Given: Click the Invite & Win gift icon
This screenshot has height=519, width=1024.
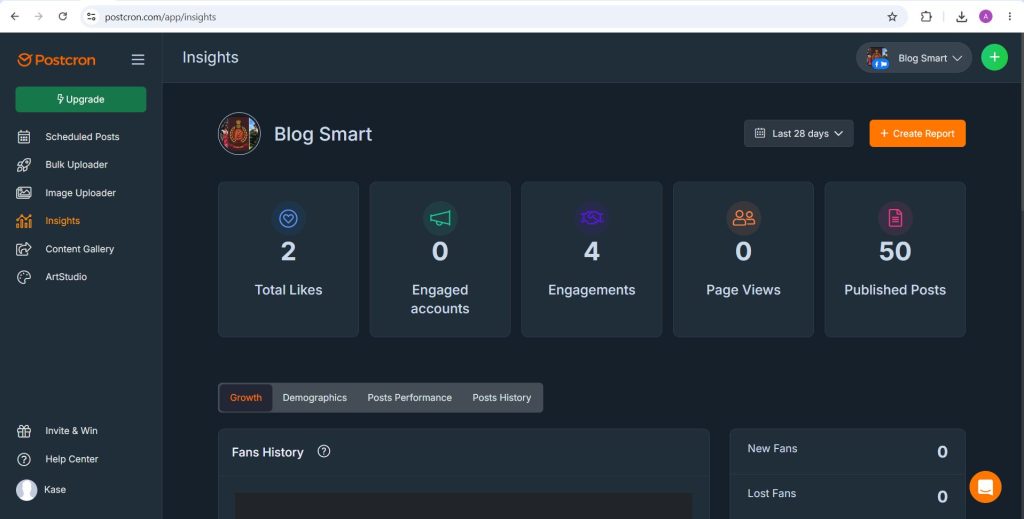Looking at the screenshot, I should tap(24, 431).
